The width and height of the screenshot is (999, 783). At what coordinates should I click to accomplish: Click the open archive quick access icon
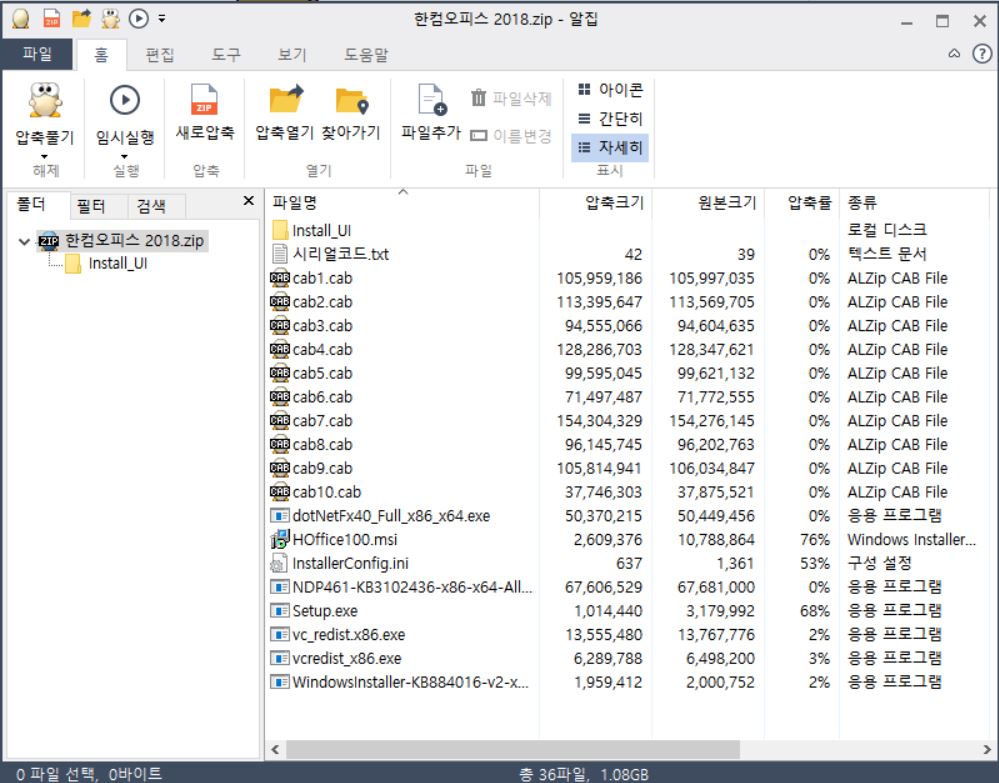(82, 18)
